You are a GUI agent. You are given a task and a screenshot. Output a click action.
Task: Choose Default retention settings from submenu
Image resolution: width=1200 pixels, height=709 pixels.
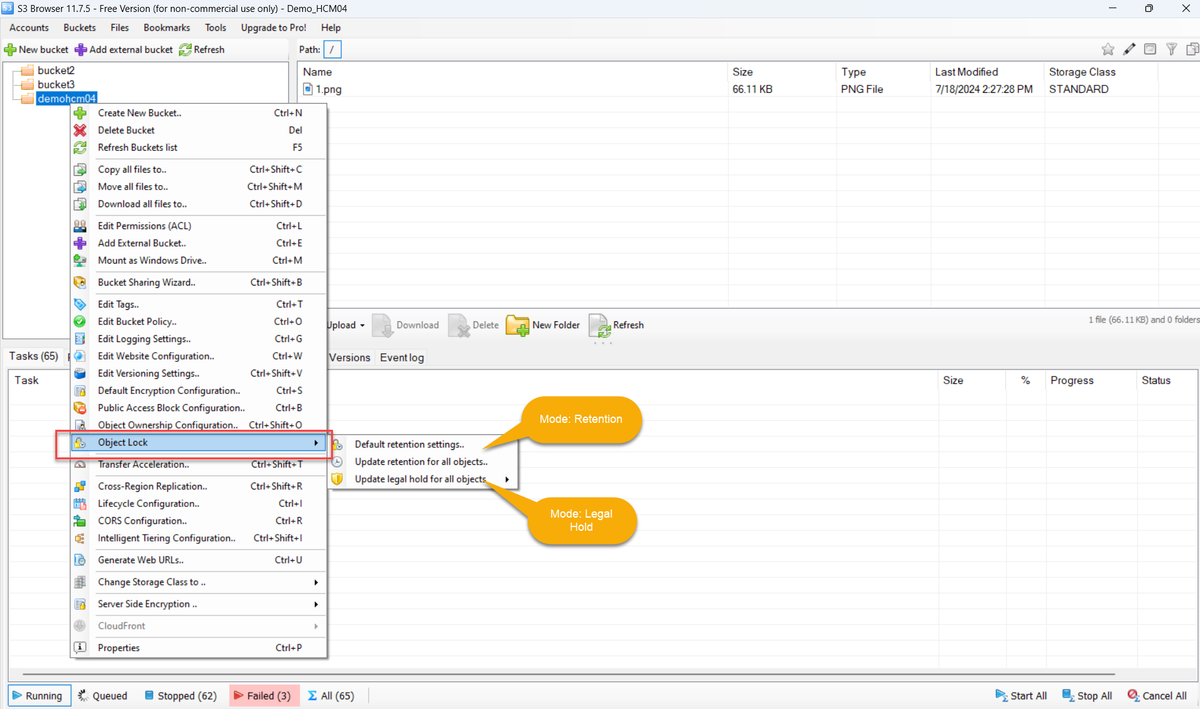(409, 444)
